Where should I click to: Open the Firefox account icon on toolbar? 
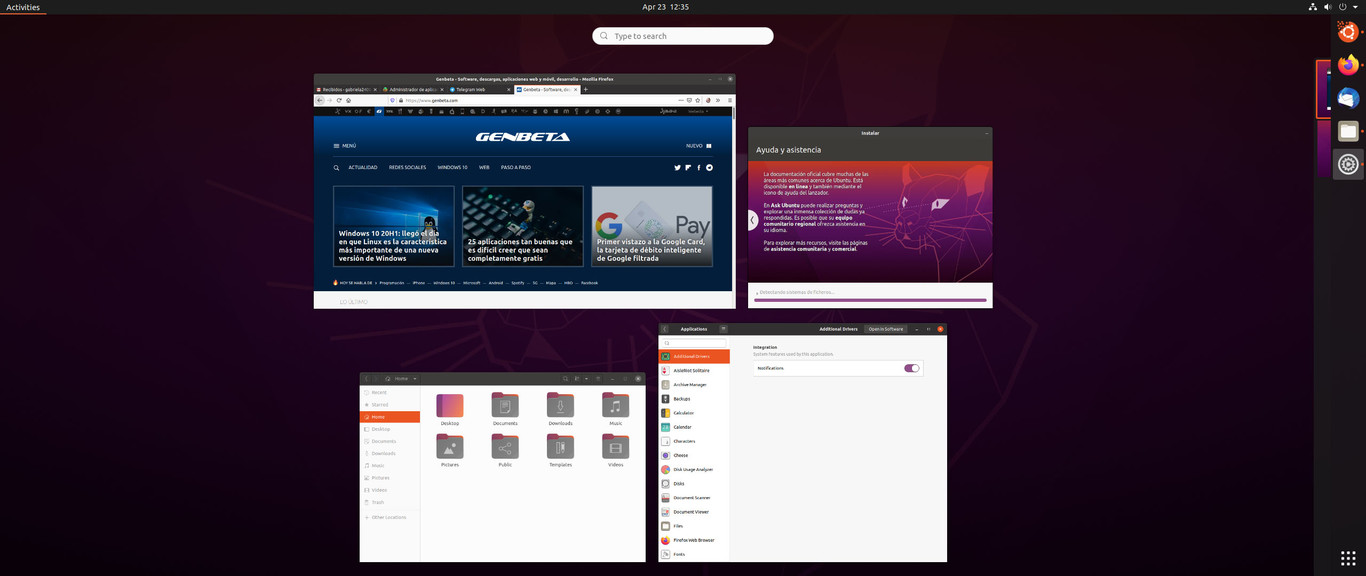click(x=708, y=100)
